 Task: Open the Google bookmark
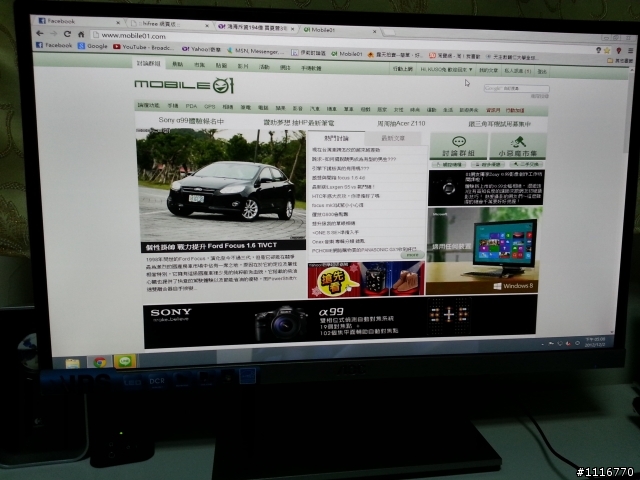coord(93,46)
